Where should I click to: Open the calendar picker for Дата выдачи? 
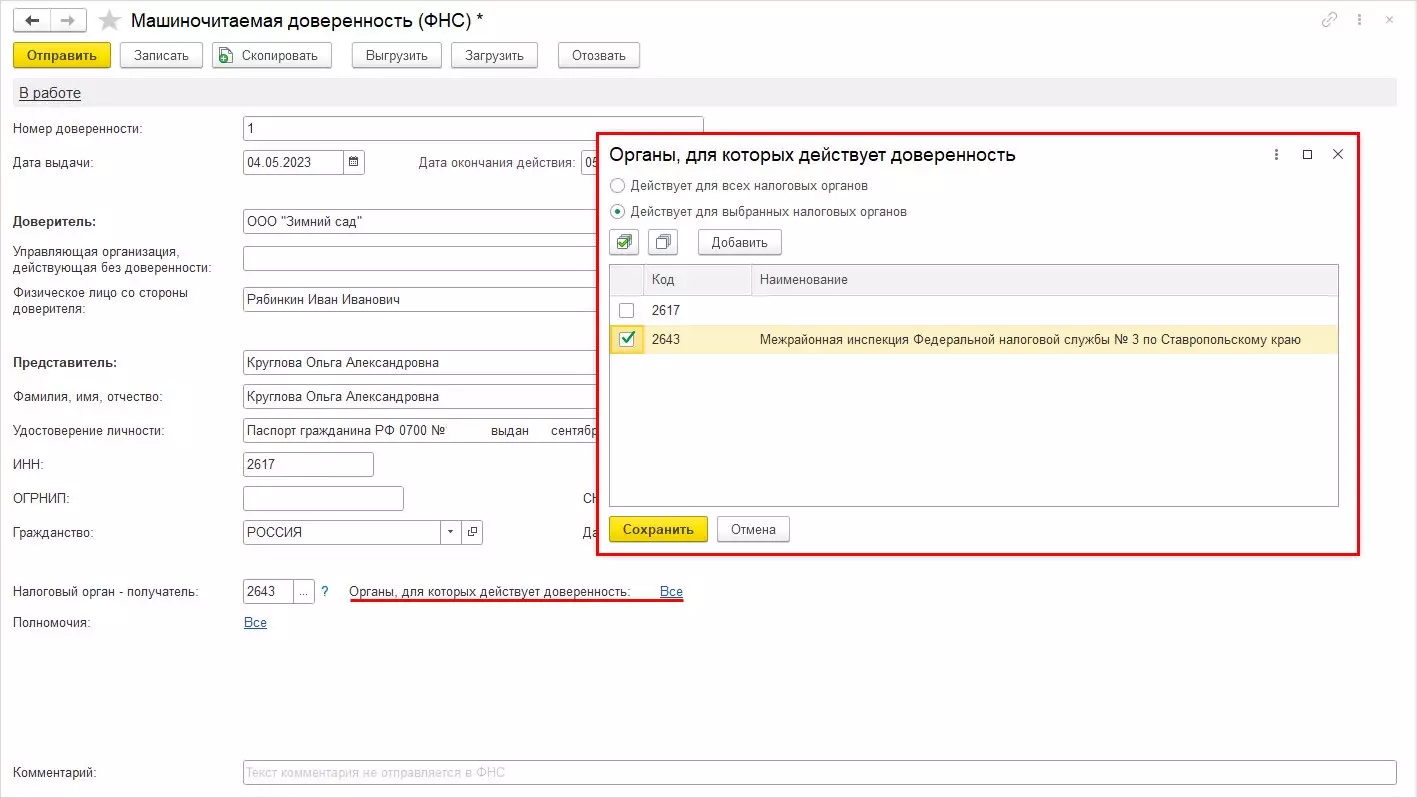click(x=354, y=162)
